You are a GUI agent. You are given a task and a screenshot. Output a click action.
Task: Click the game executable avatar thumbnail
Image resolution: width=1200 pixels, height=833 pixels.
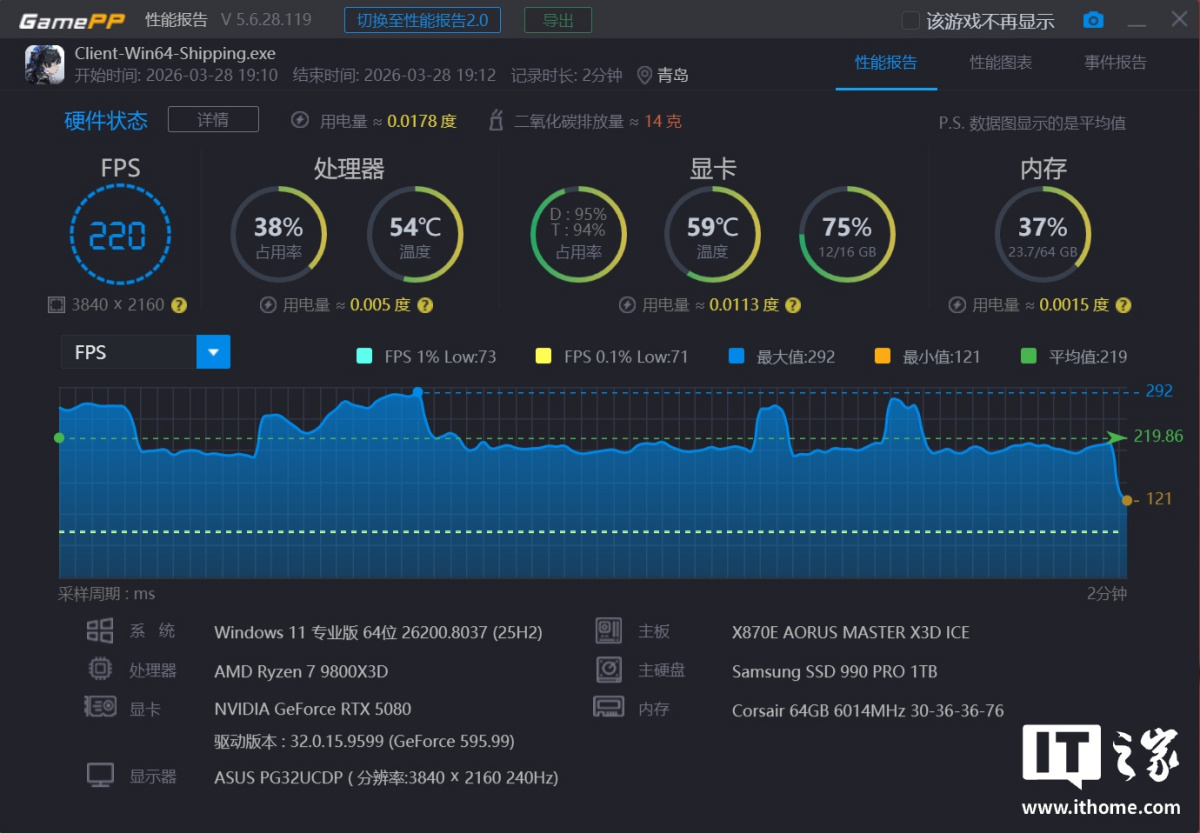tap(45, 64)
